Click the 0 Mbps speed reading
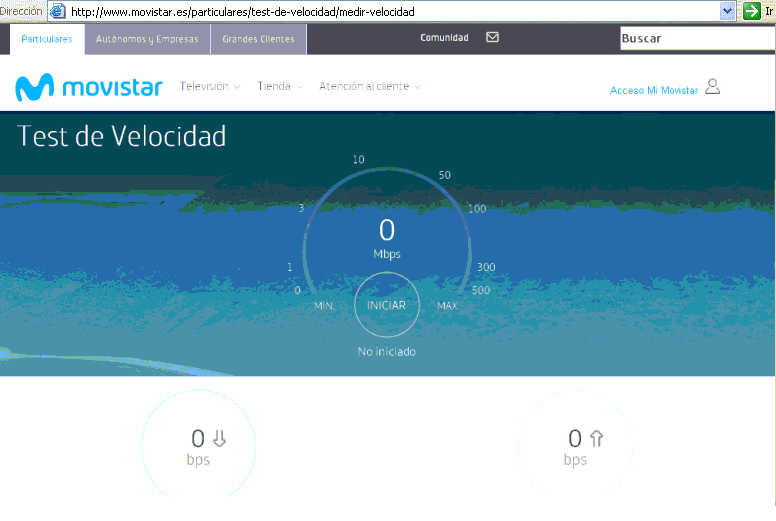 [x=387, y=239]
